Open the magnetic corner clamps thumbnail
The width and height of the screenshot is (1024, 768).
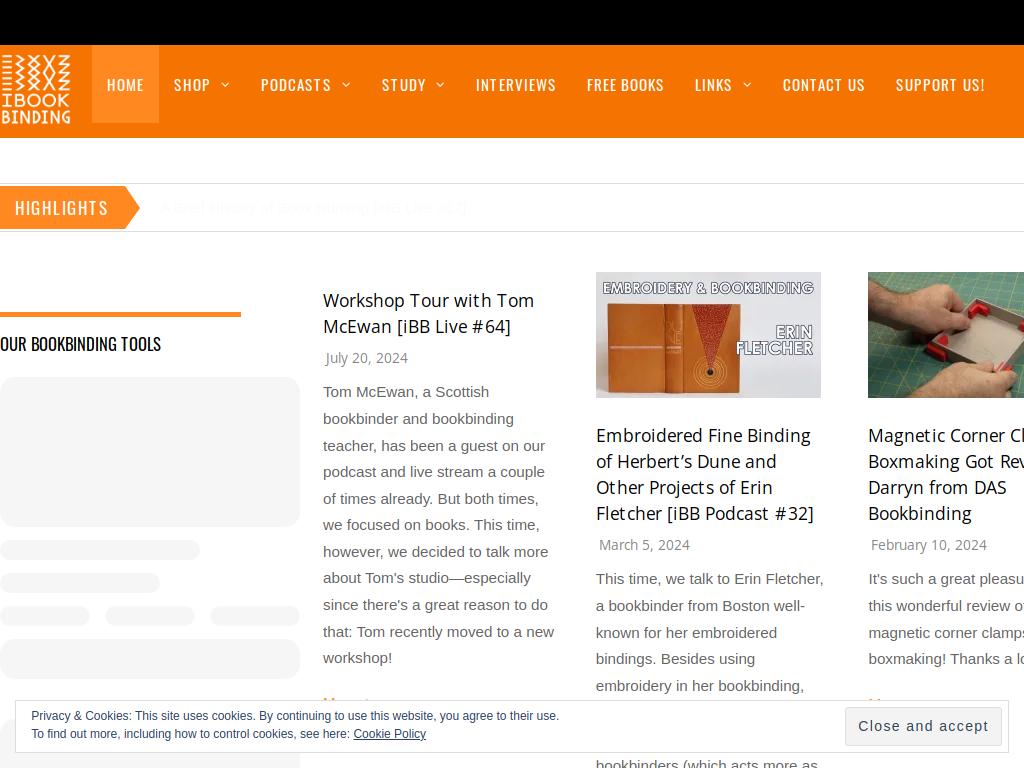tap(946, 334)
